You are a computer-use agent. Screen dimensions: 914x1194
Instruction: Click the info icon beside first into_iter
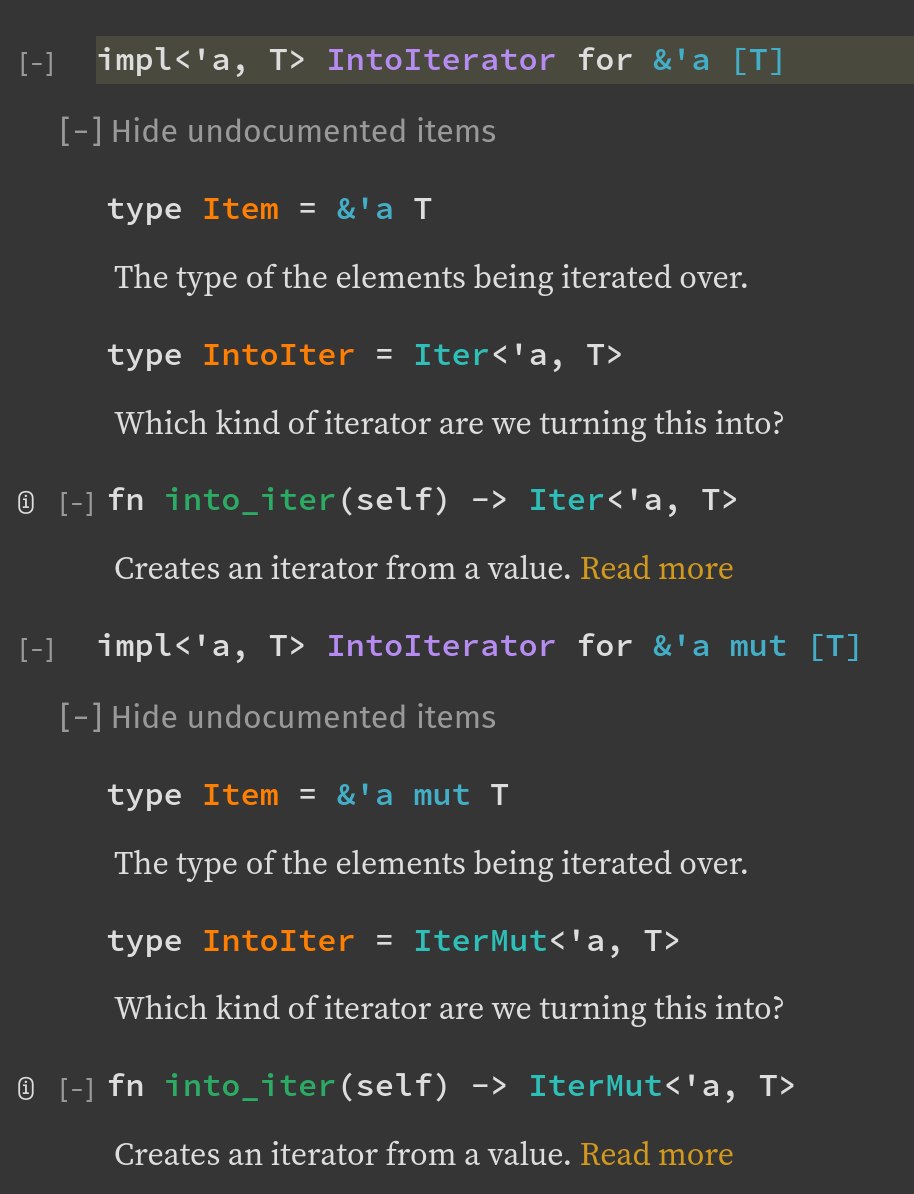pos(26,503)
